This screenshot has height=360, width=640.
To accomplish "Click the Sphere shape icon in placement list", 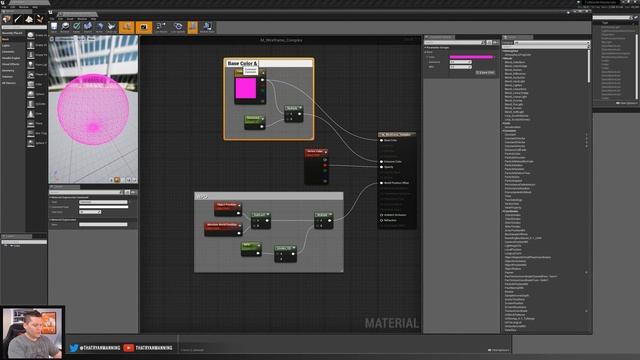I will pyautogui.click(x=31, y=94).
